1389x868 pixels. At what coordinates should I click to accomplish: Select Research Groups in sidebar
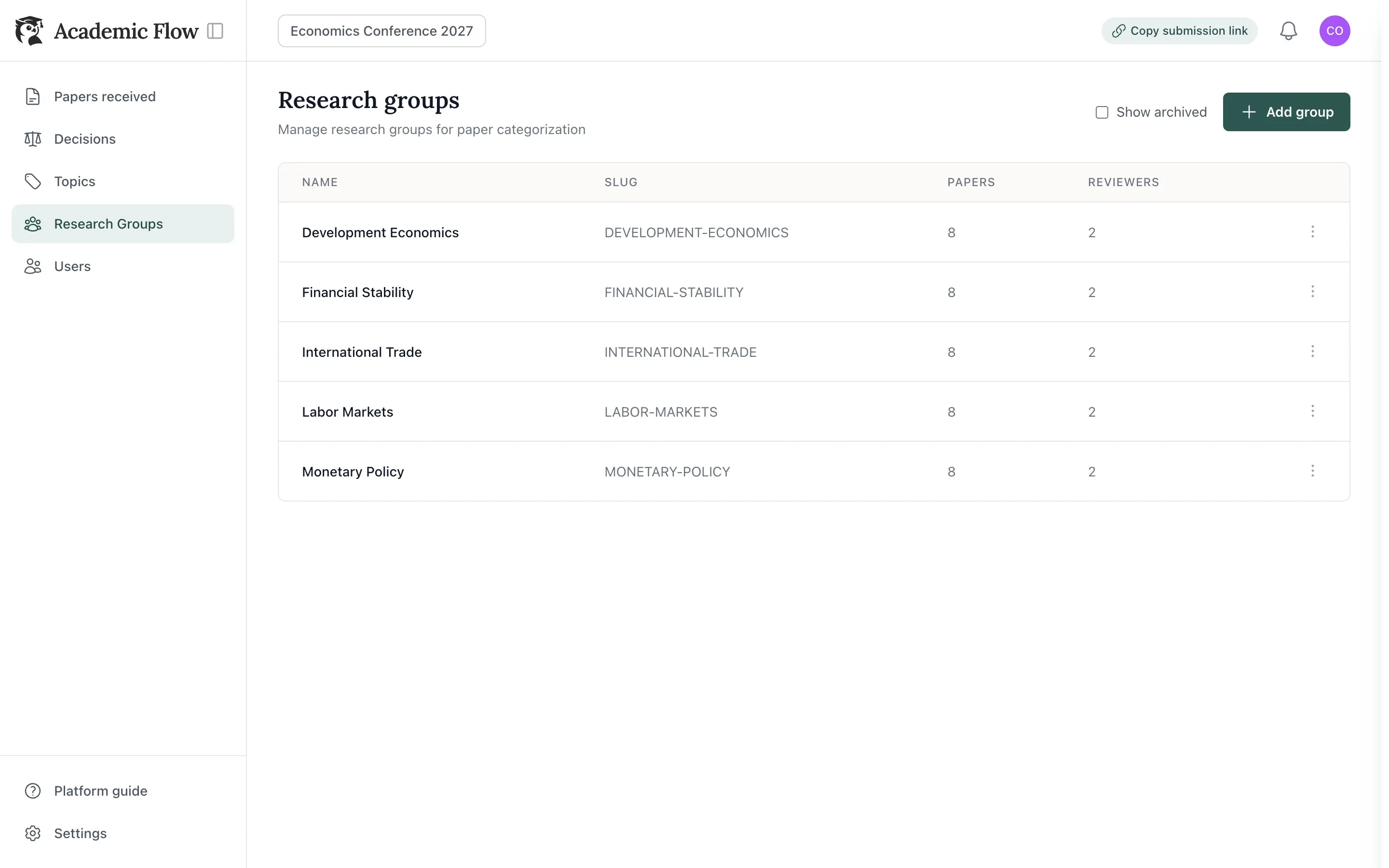(123, 224)
